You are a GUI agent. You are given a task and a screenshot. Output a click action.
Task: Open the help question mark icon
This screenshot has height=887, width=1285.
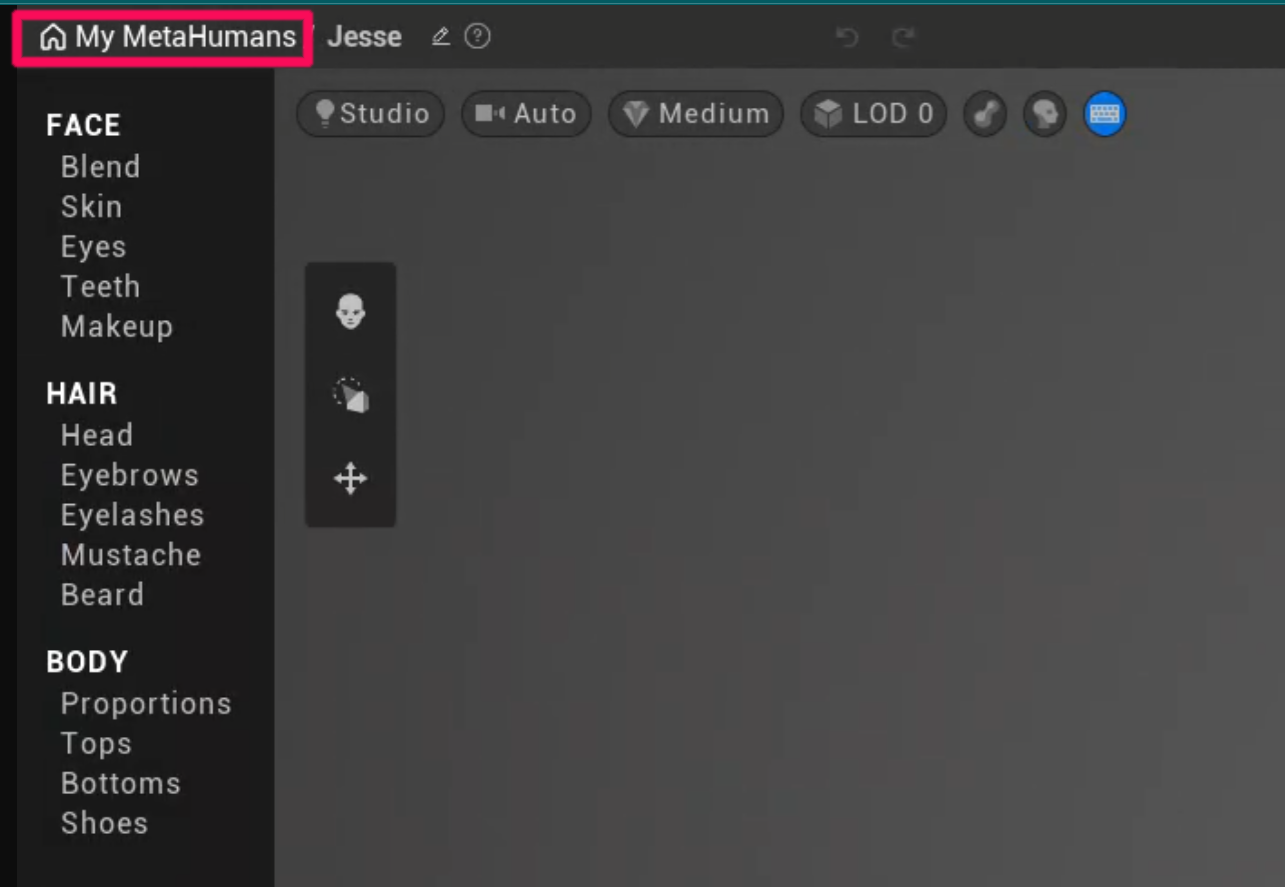pos(478,37)
